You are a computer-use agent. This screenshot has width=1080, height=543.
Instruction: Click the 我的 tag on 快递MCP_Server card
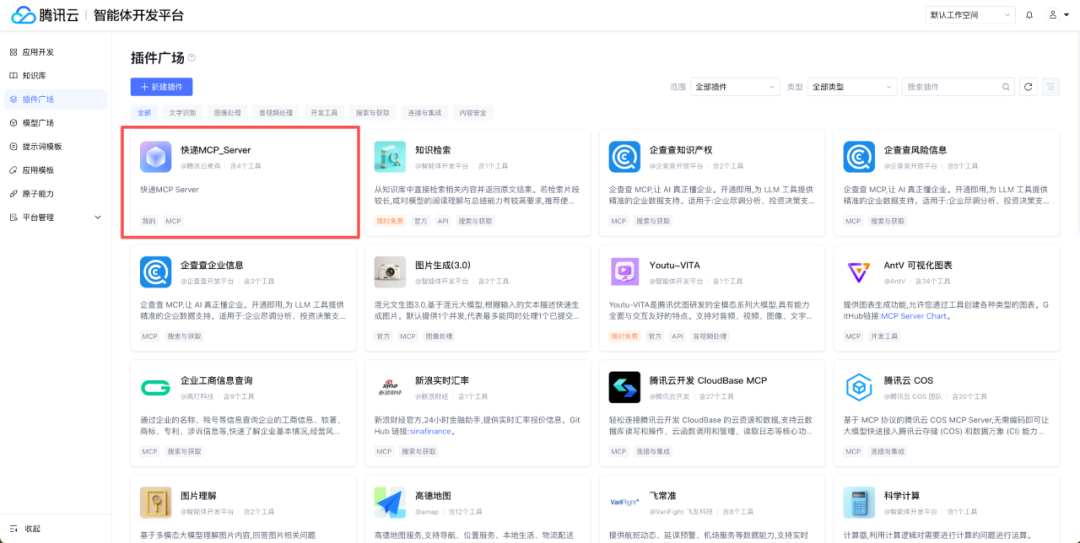click(x=149, y=221)
